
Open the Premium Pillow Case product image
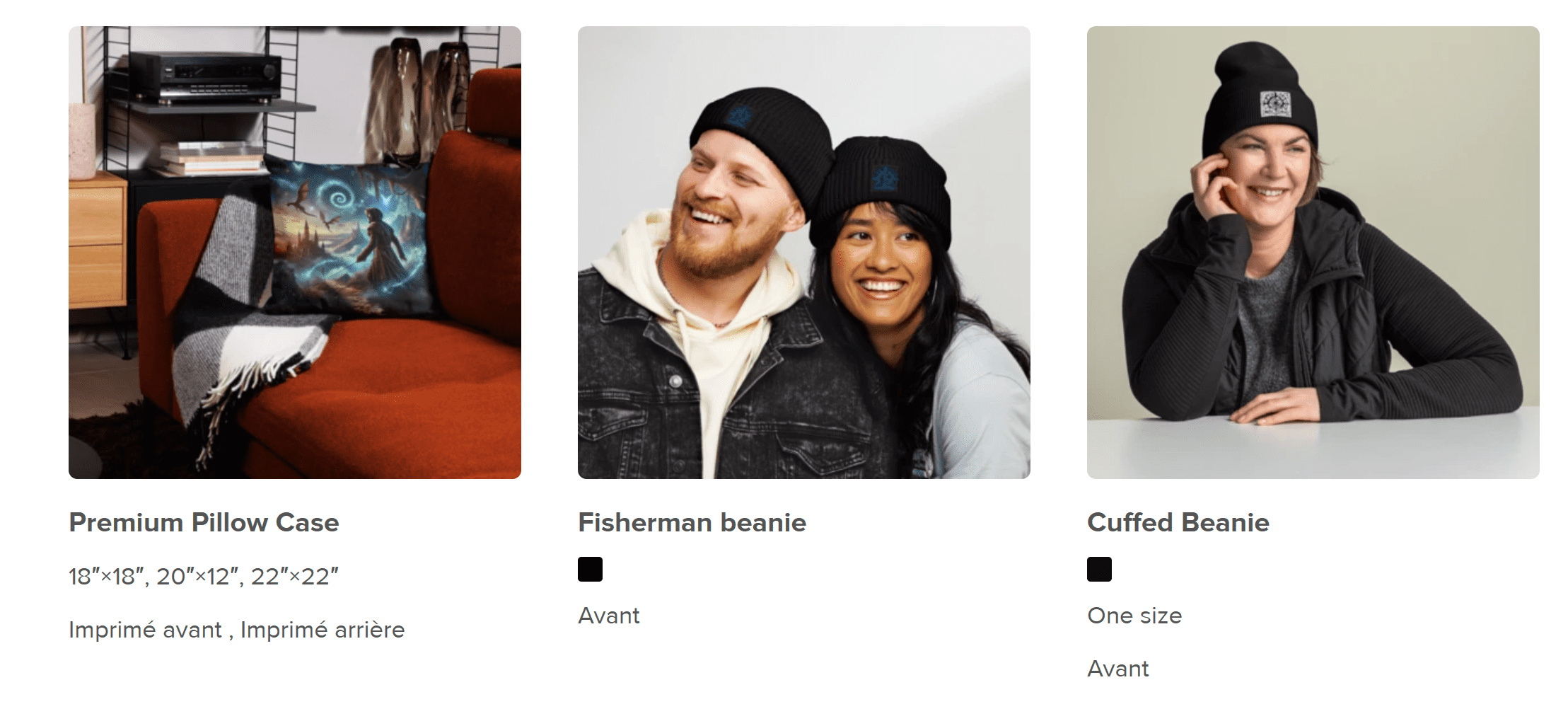tap(295, 253)
